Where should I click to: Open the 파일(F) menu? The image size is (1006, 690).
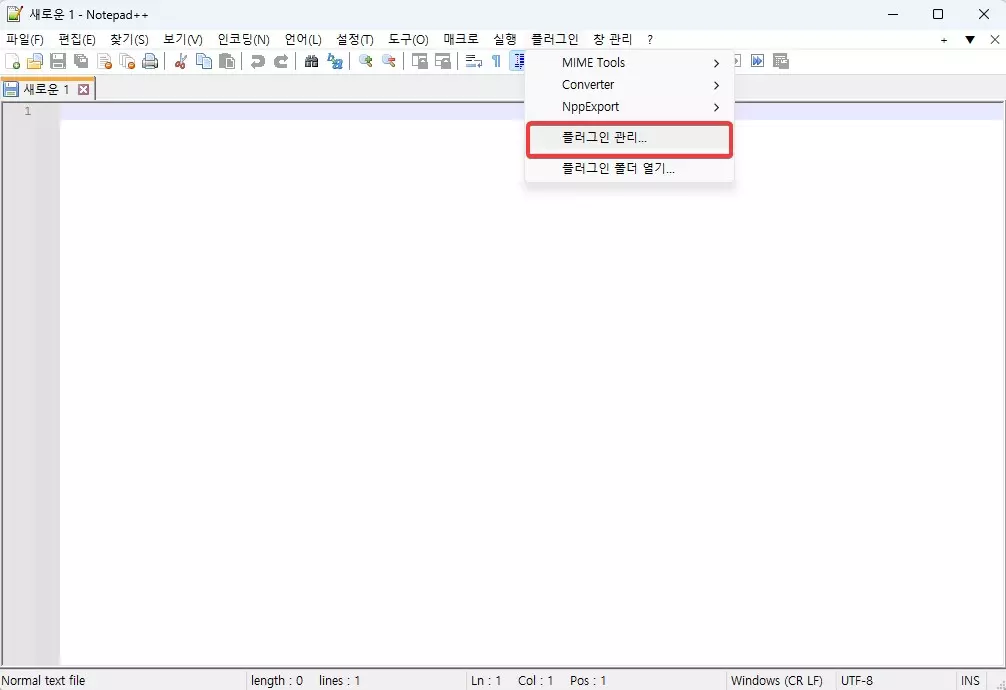(x=25, y=40)
